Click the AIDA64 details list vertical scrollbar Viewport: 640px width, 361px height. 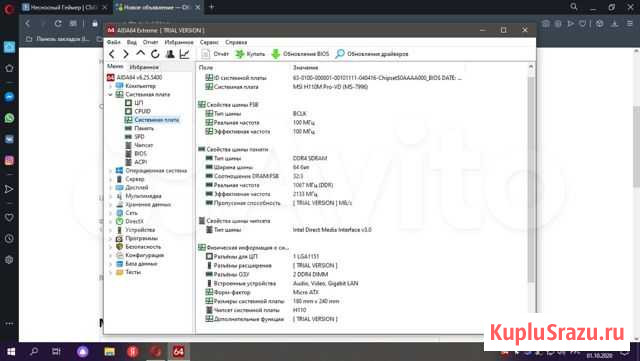(531, 180)
